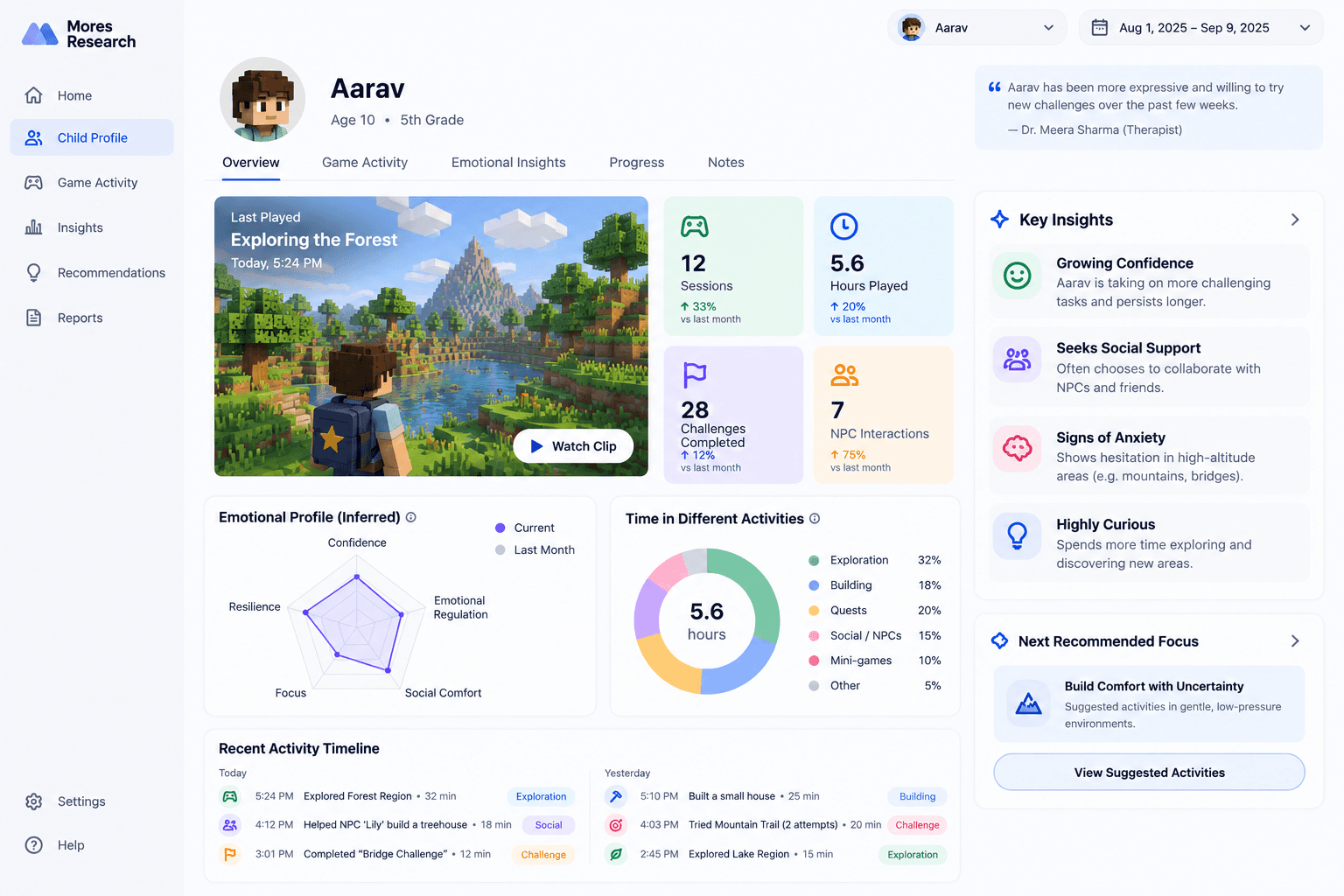Click the info icon beside Emotional Profile
Viewport: 1344px width, 896px height.
tap(411, 517)
